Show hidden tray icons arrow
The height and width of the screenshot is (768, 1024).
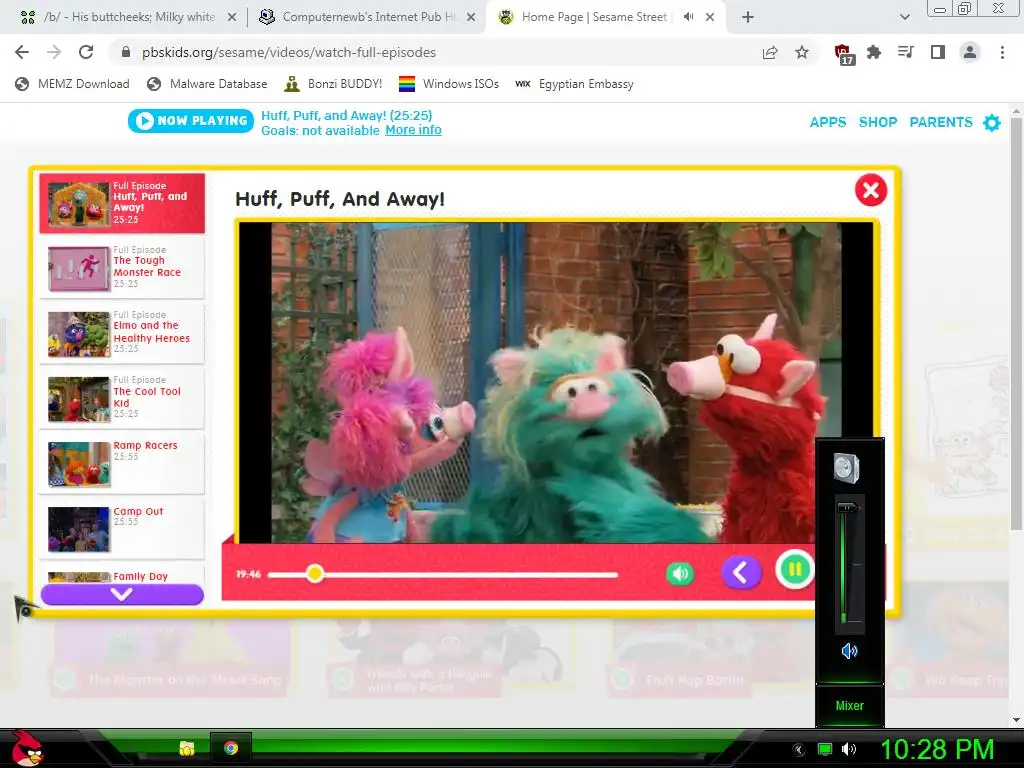798,749
